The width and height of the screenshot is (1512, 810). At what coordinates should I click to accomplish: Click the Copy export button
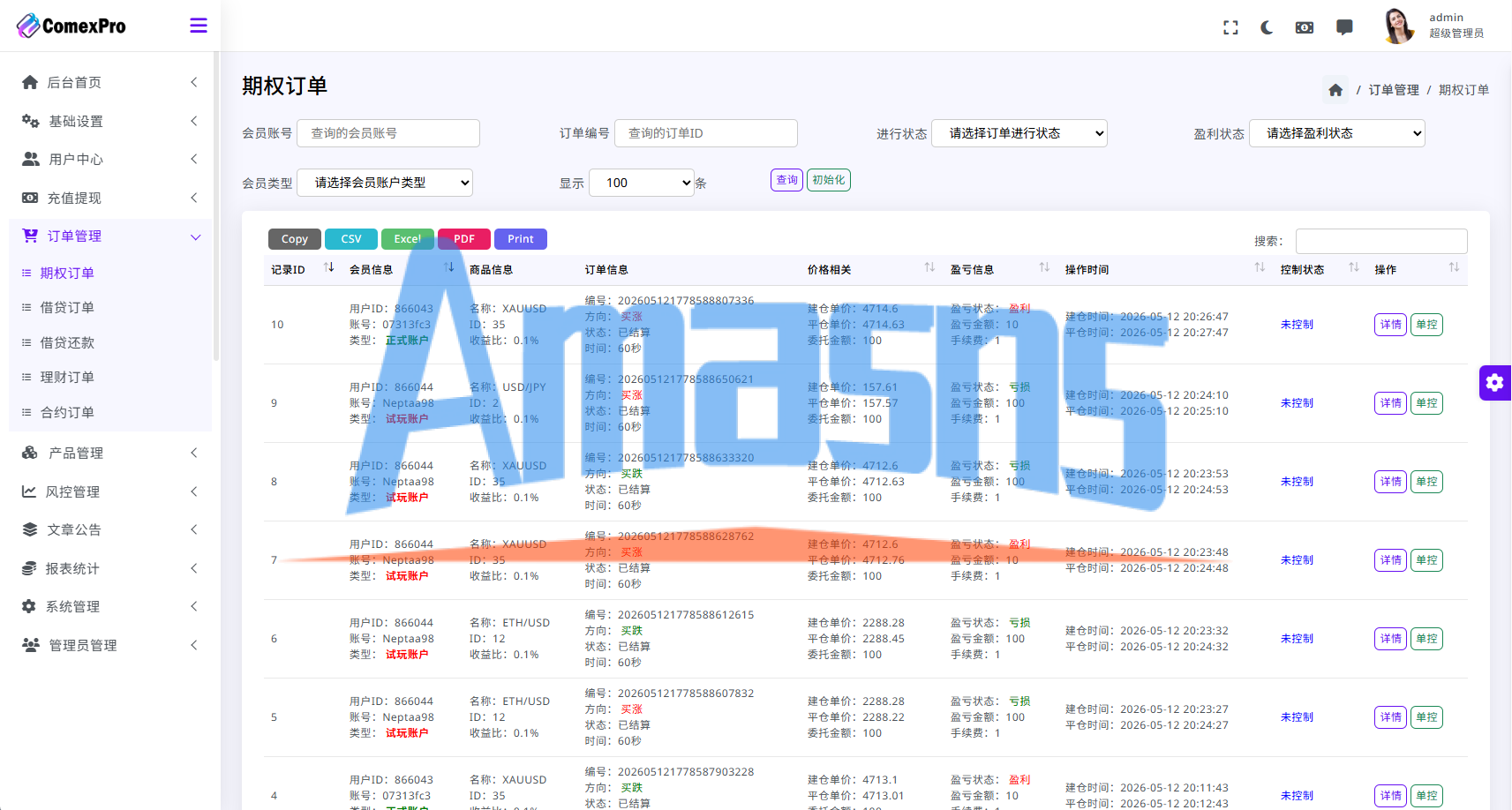click(295, 239)
